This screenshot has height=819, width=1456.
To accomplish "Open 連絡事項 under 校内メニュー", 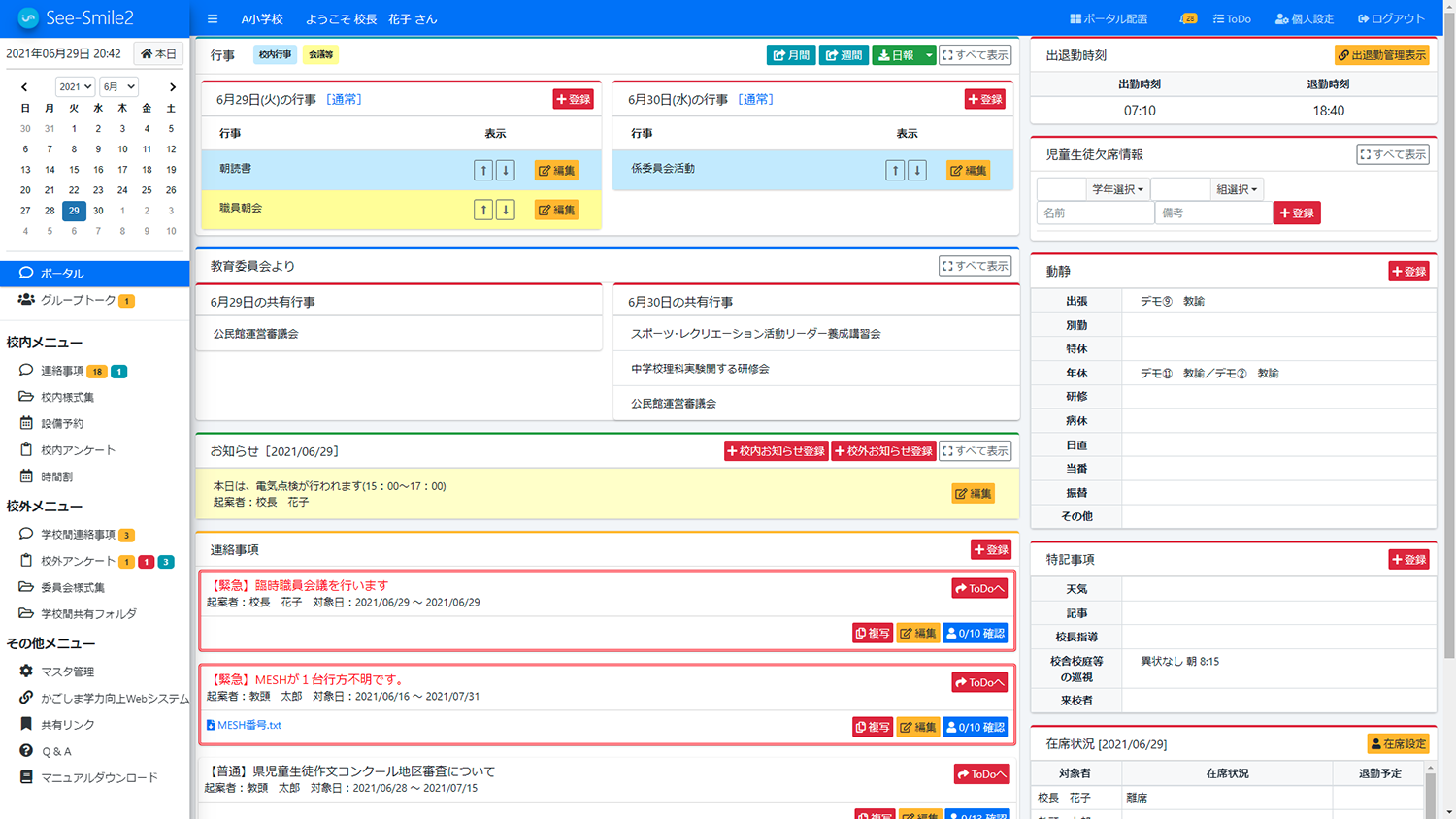I will pyautogui.click(x=62, y=371).
